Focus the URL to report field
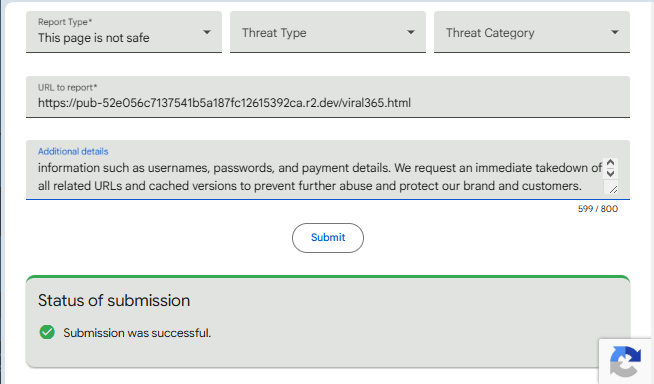The width and height of the screenshot is (654, 384). click(328, 97)
